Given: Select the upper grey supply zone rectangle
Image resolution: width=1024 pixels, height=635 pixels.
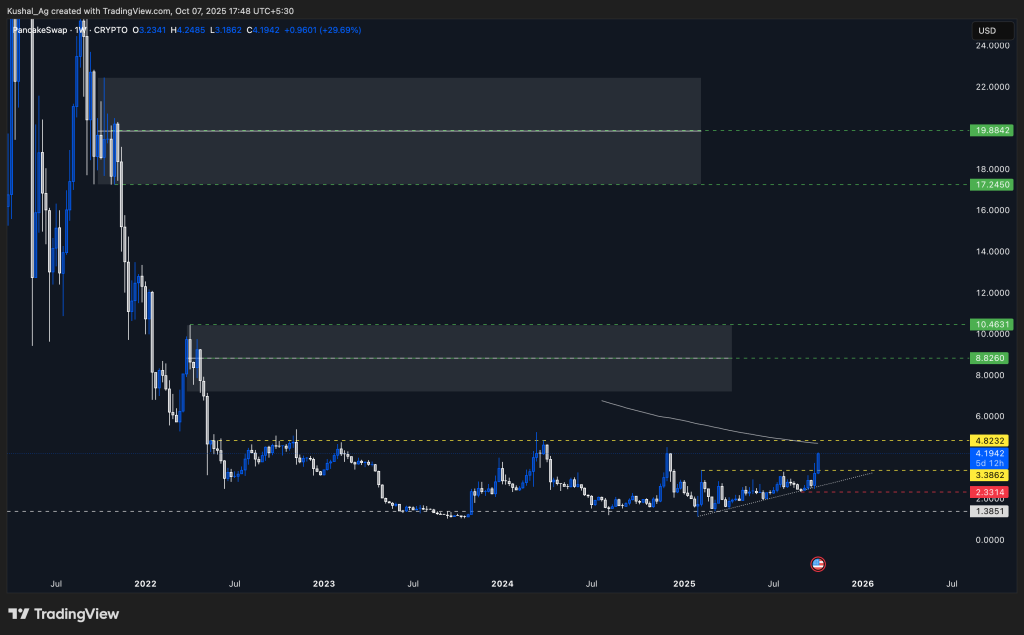Looking at the screenshot, I should click(x=399, y=131).
